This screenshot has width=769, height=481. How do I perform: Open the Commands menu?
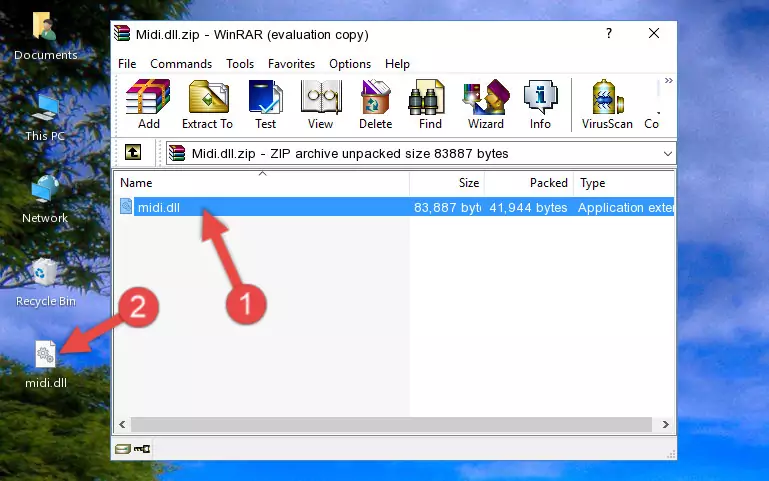[x=181, y=64]
